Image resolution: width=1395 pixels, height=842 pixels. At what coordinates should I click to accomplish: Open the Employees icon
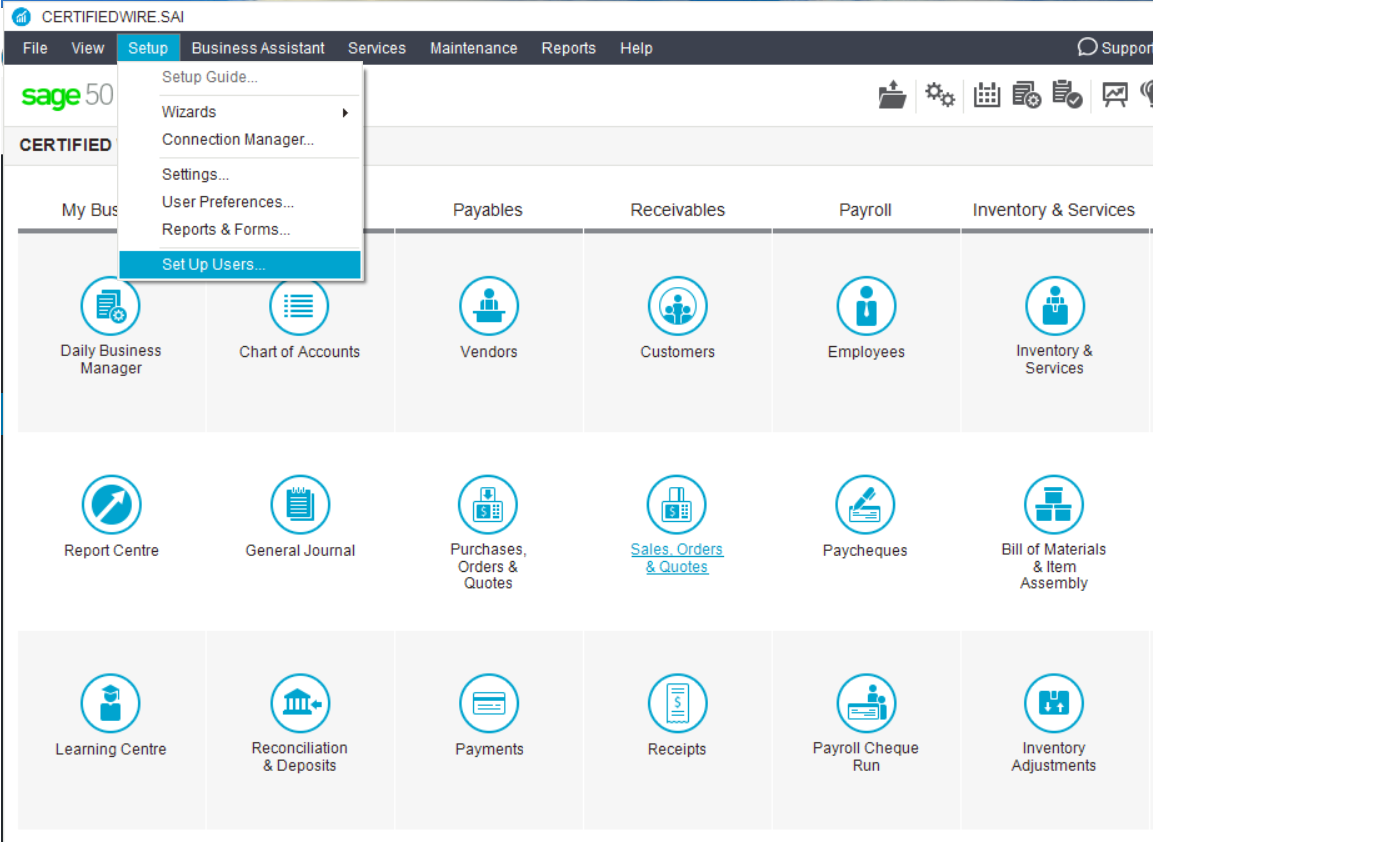[x=866, y=306]
